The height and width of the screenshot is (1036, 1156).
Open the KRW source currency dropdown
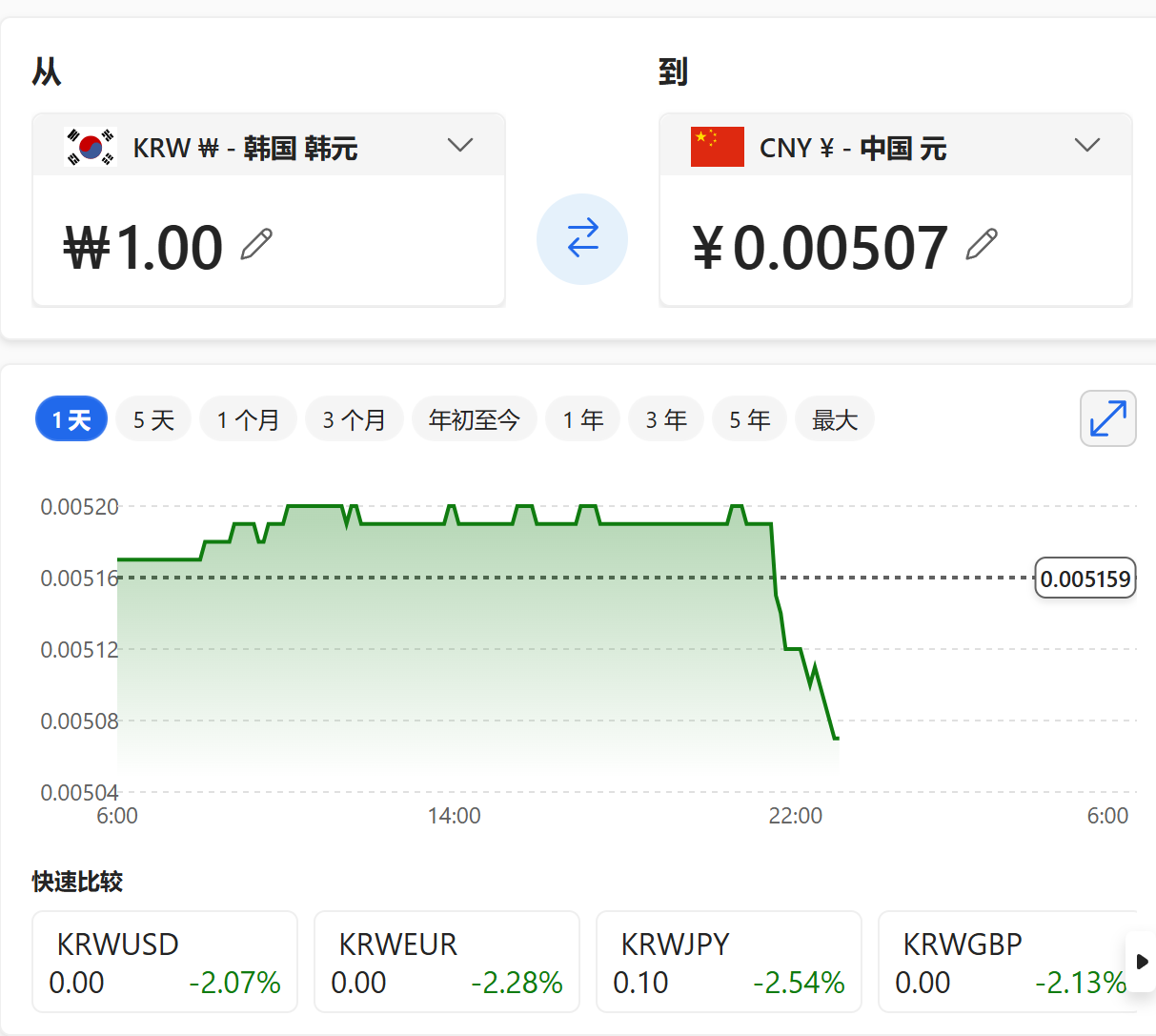(460, 146)
